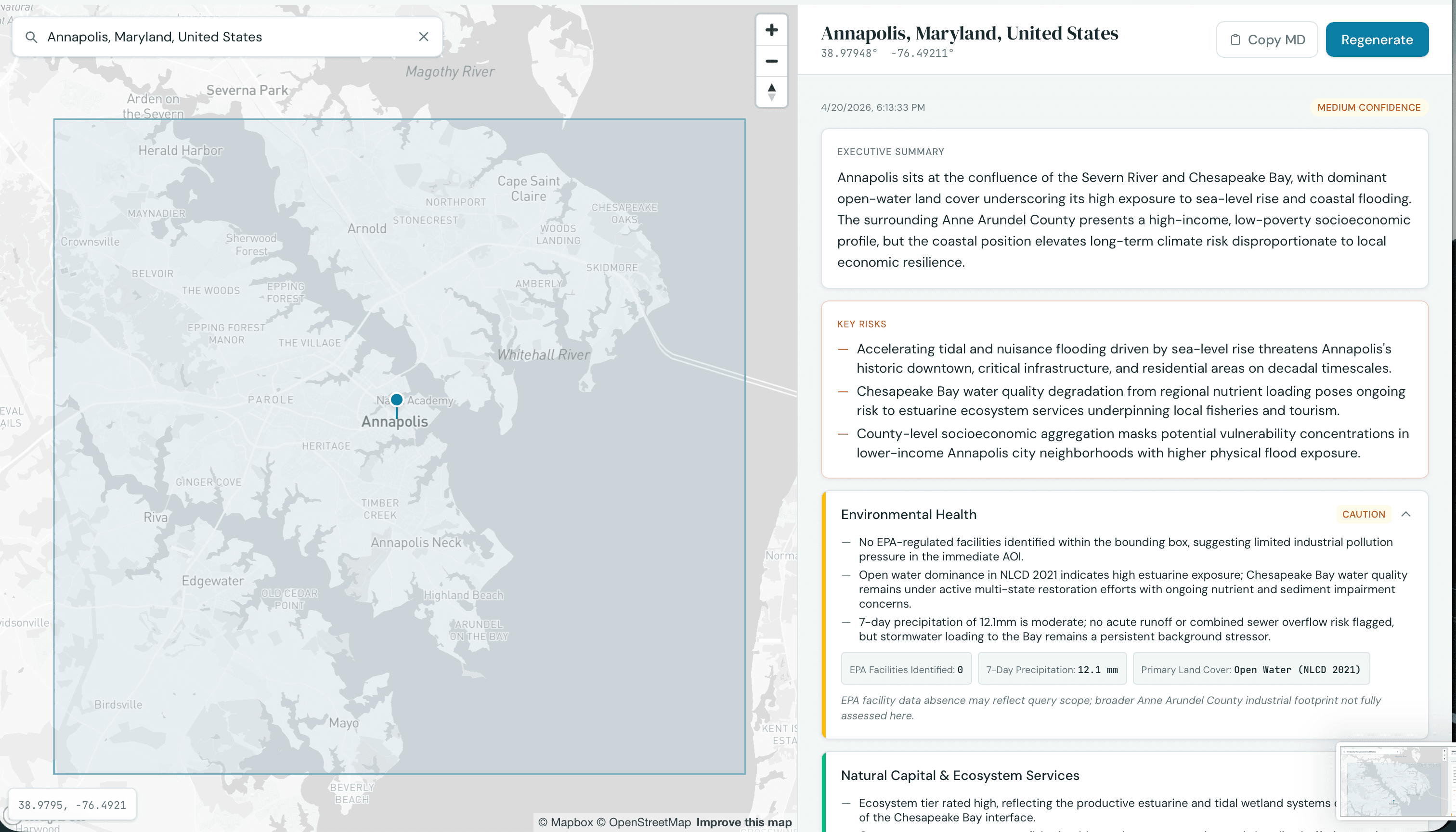Click Sherwood Forest map label
Image resolution: width=1456 pixels, height=832 pixels.
click(251, 245)
